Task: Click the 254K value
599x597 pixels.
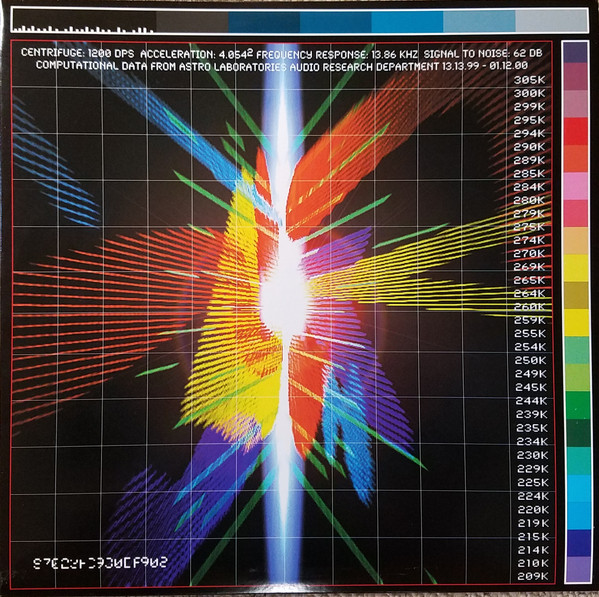Action: click(530, 347)
